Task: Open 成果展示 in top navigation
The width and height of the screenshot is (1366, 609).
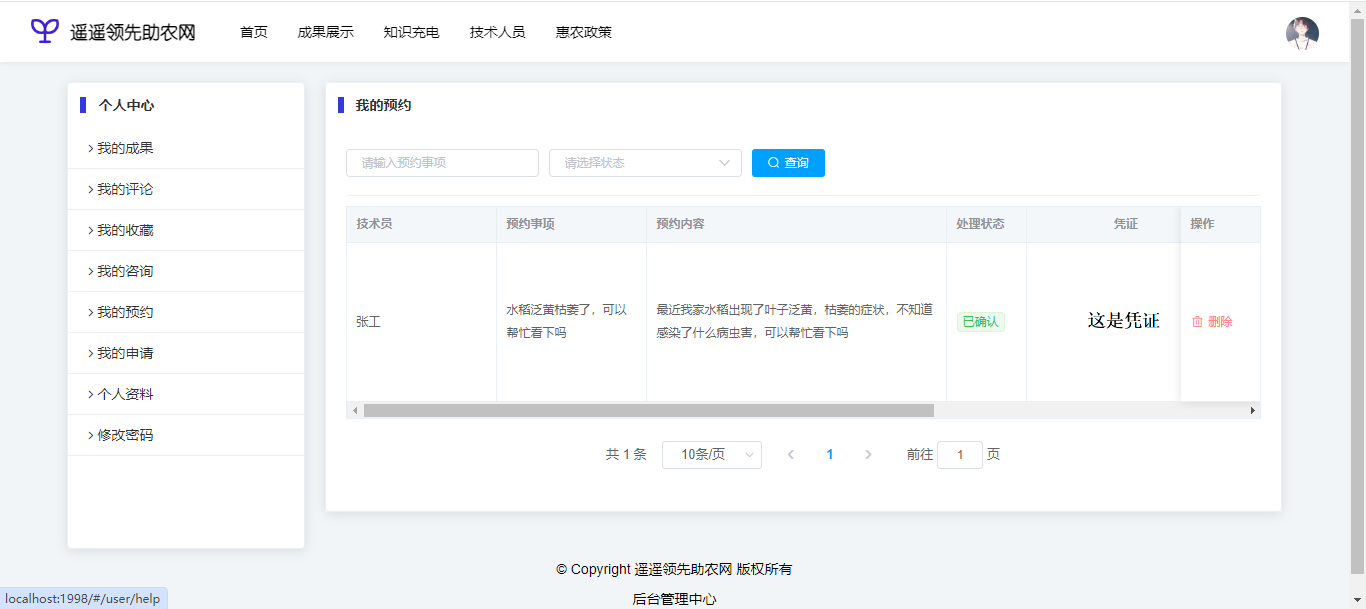Action: (x=325, y=32)
